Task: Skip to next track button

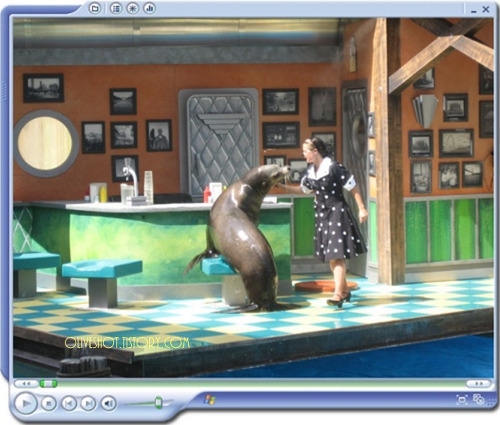Action: [89, 404]
